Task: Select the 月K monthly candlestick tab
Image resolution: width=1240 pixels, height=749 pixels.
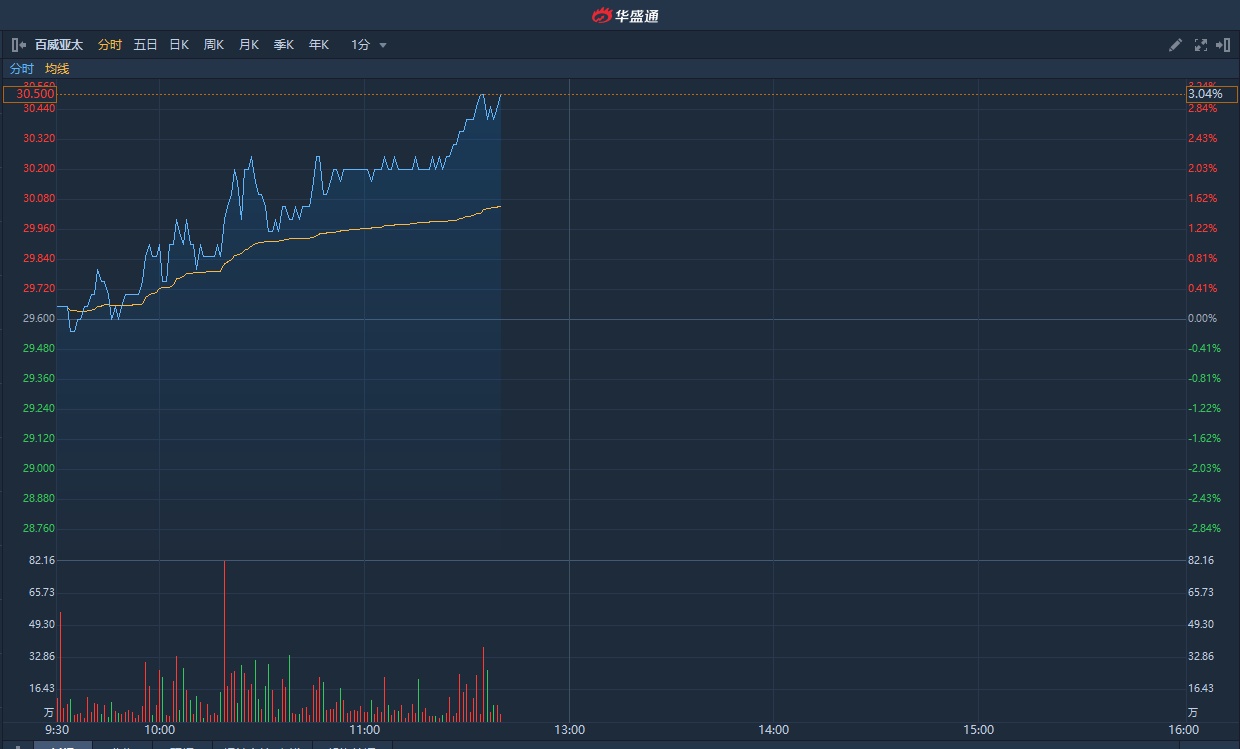Action: click(x=249, y=45)
